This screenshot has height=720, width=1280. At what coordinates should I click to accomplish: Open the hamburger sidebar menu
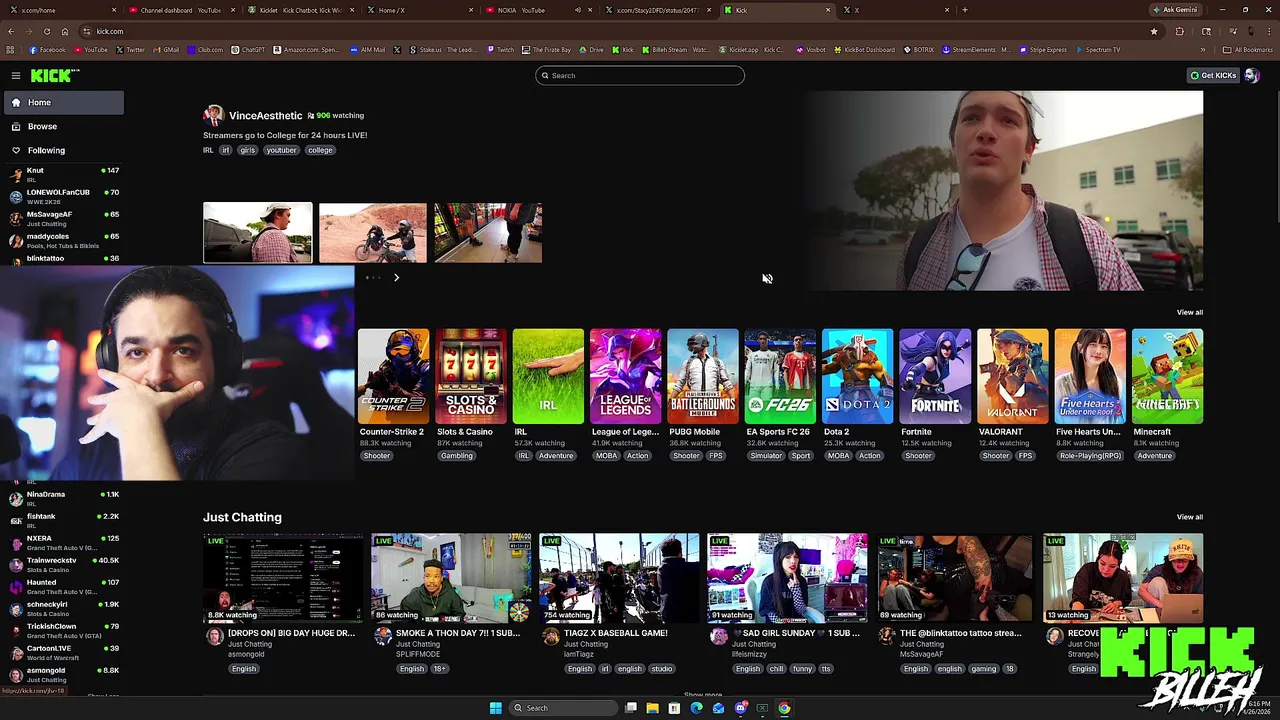pyautogui.click(x=16, y=76)
